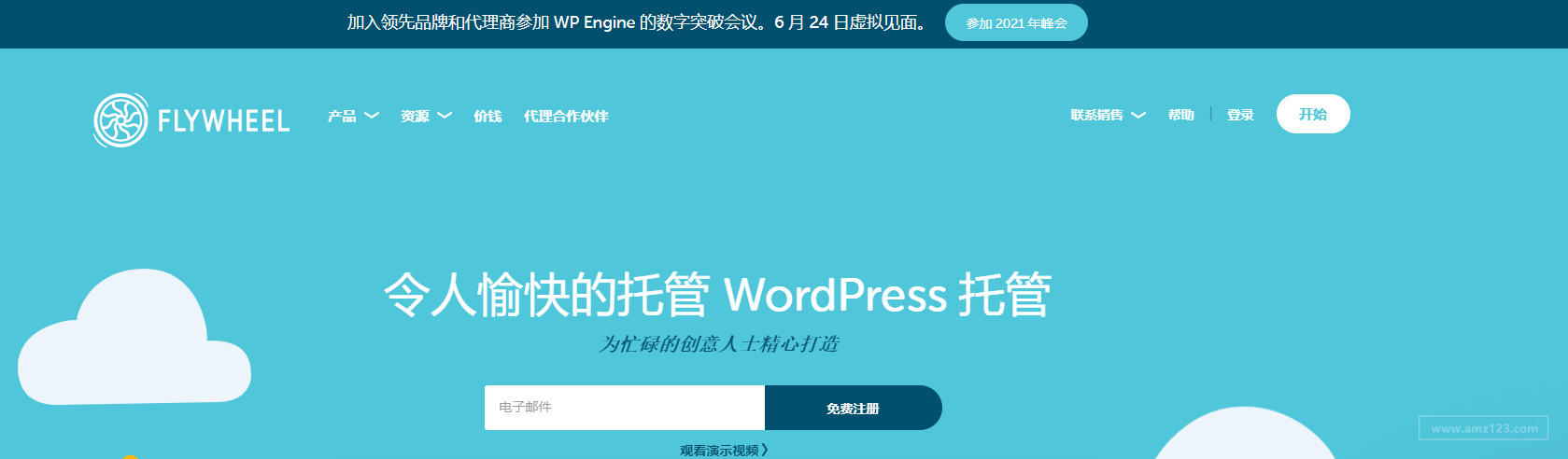Go to the 价钱 pricing page
Screen dimensions: 1568x459
pos(487,116)
